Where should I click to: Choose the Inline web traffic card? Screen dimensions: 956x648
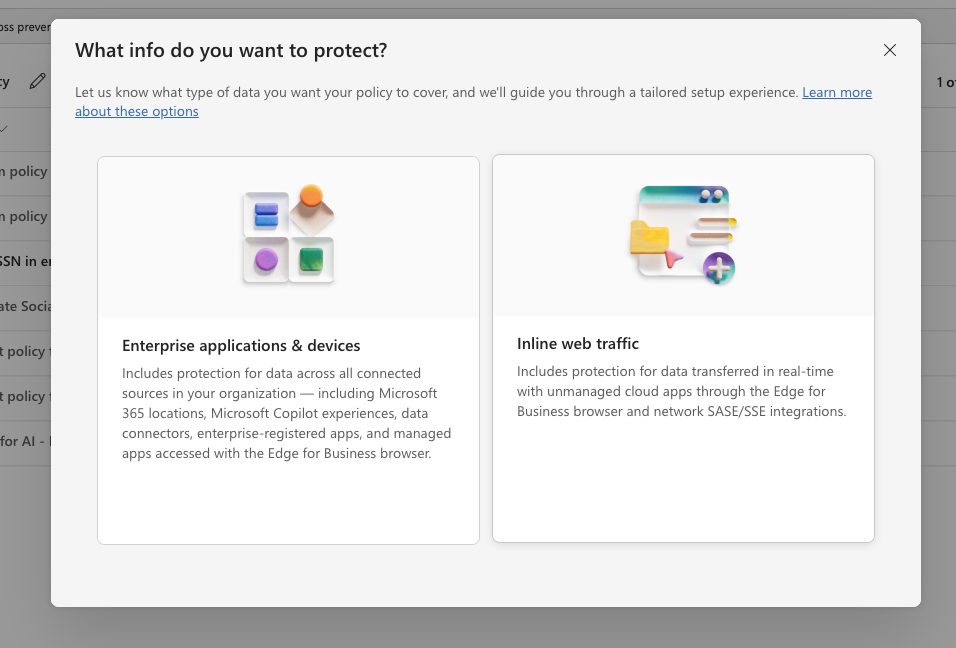click(683, 348)
